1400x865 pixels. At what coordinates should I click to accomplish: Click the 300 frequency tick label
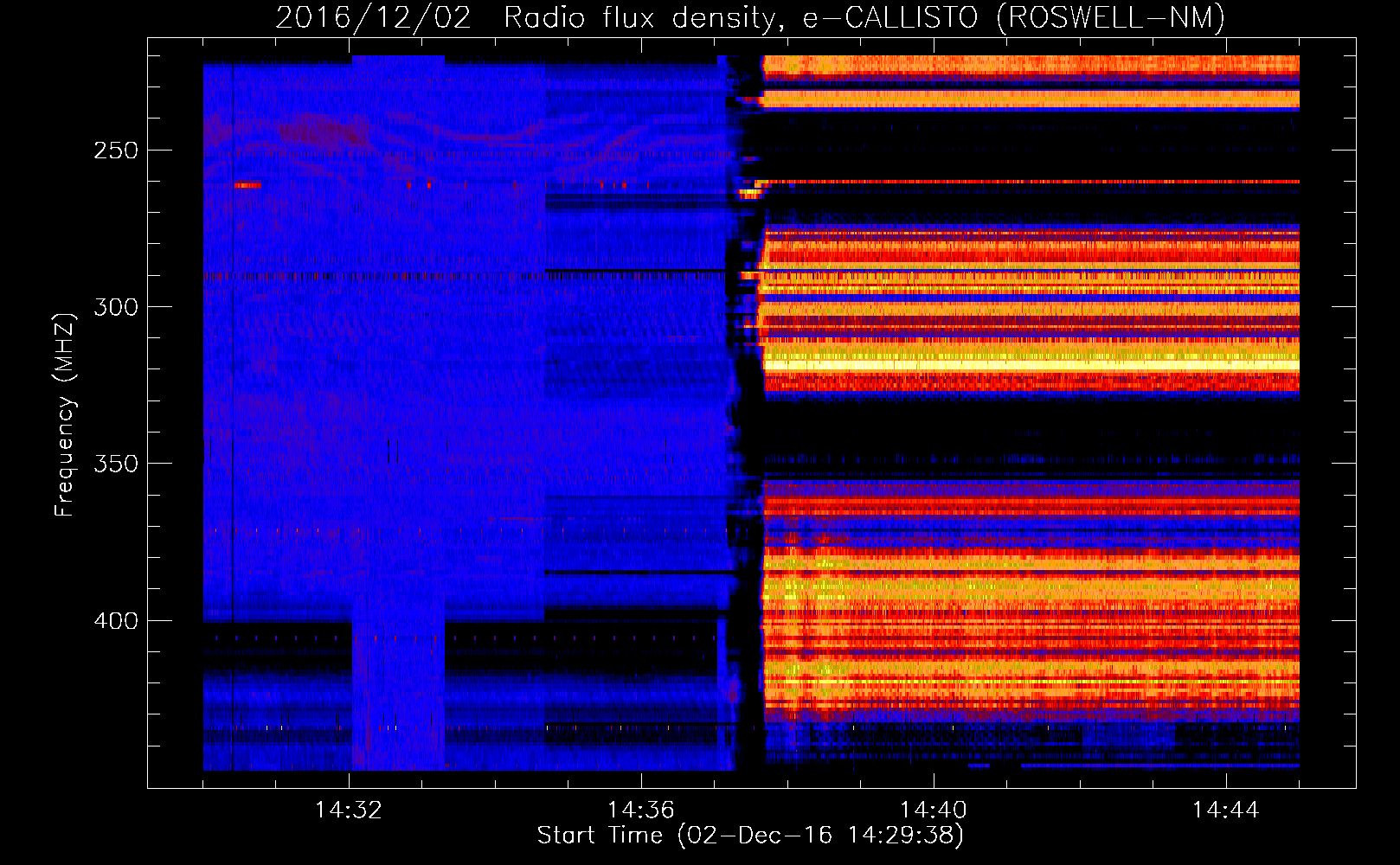[116, 307]
